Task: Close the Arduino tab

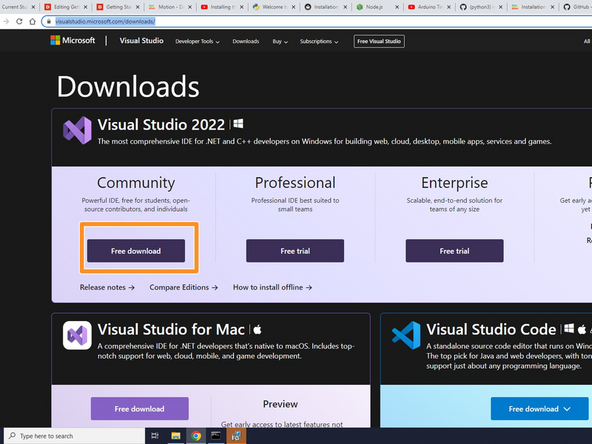Action: pos(449,7)
